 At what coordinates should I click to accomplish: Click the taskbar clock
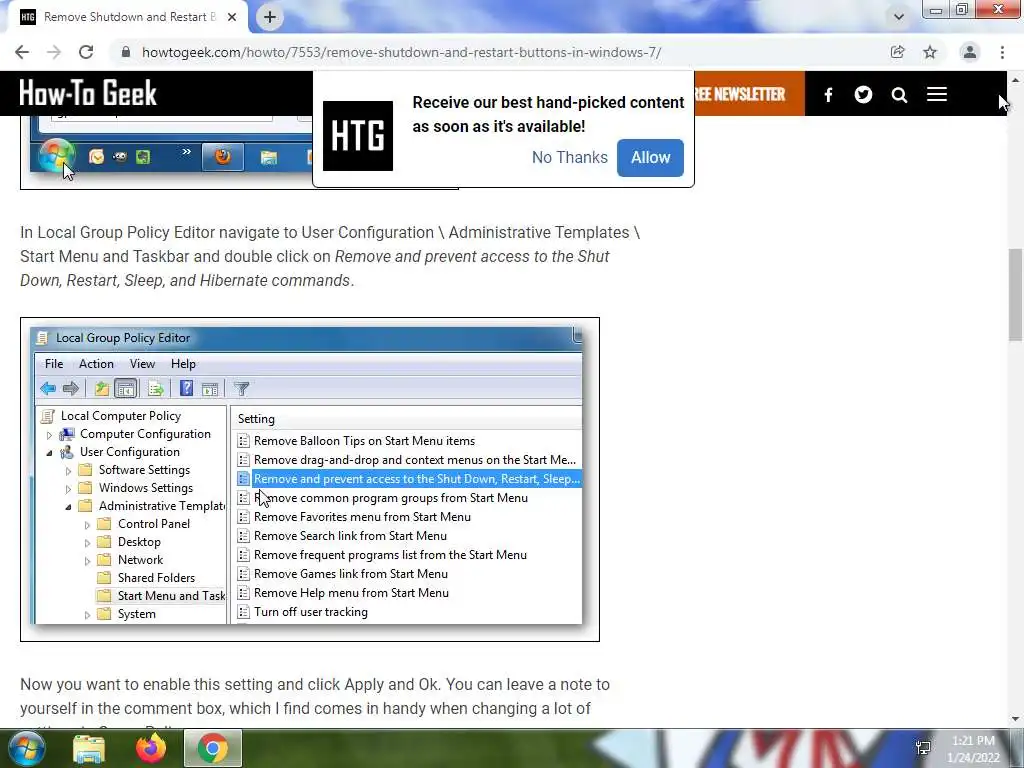[x=974, y=749]
